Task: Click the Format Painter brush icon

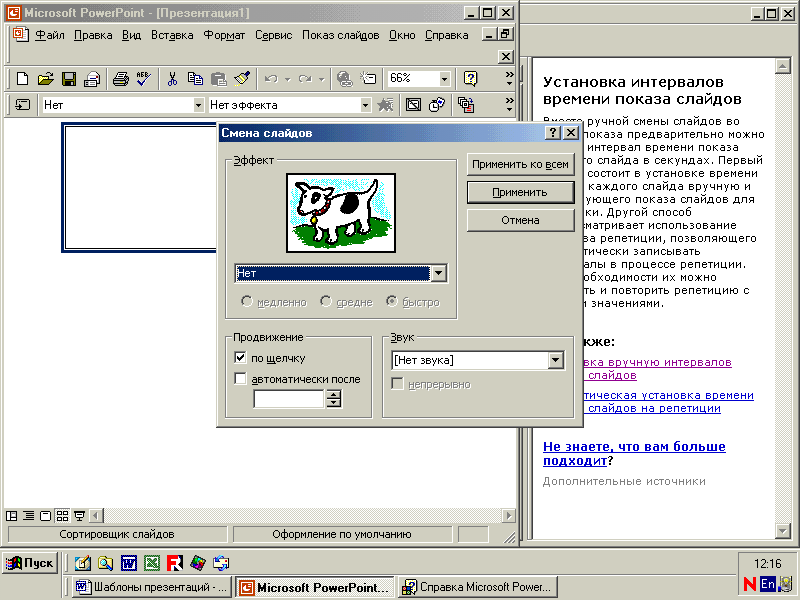Action: tap(242, 79)
